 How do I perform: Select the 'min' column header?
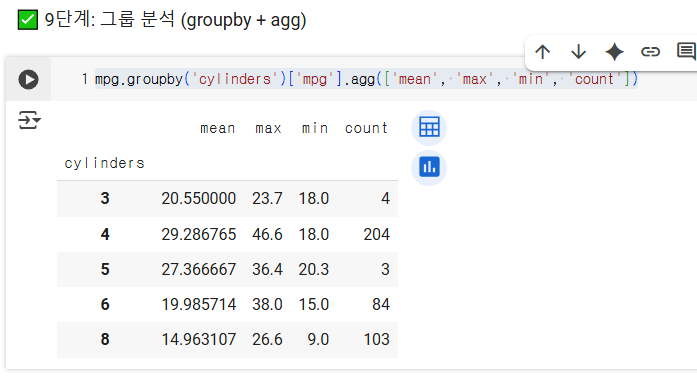[x=315, y=128]
